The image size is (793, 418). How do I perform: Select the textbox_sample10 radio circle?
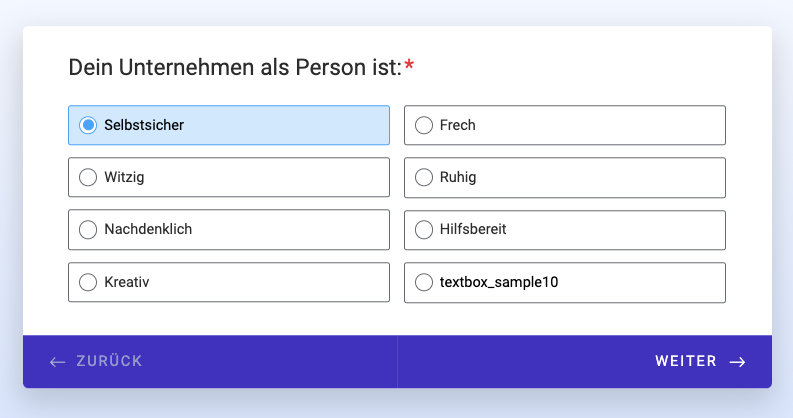pos(424,282)
